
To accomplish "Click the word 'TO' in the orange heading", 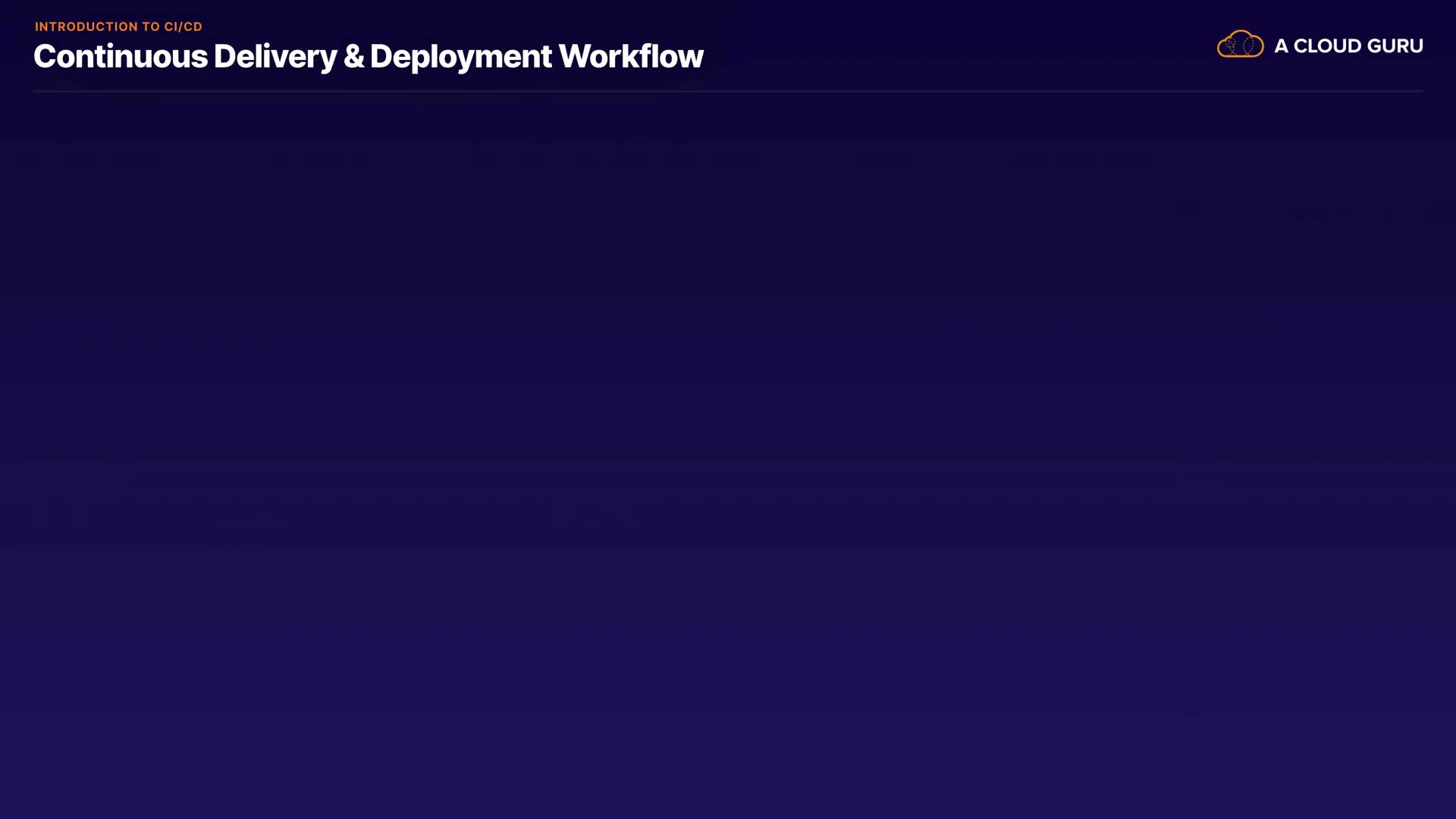I will click(151, 27).
